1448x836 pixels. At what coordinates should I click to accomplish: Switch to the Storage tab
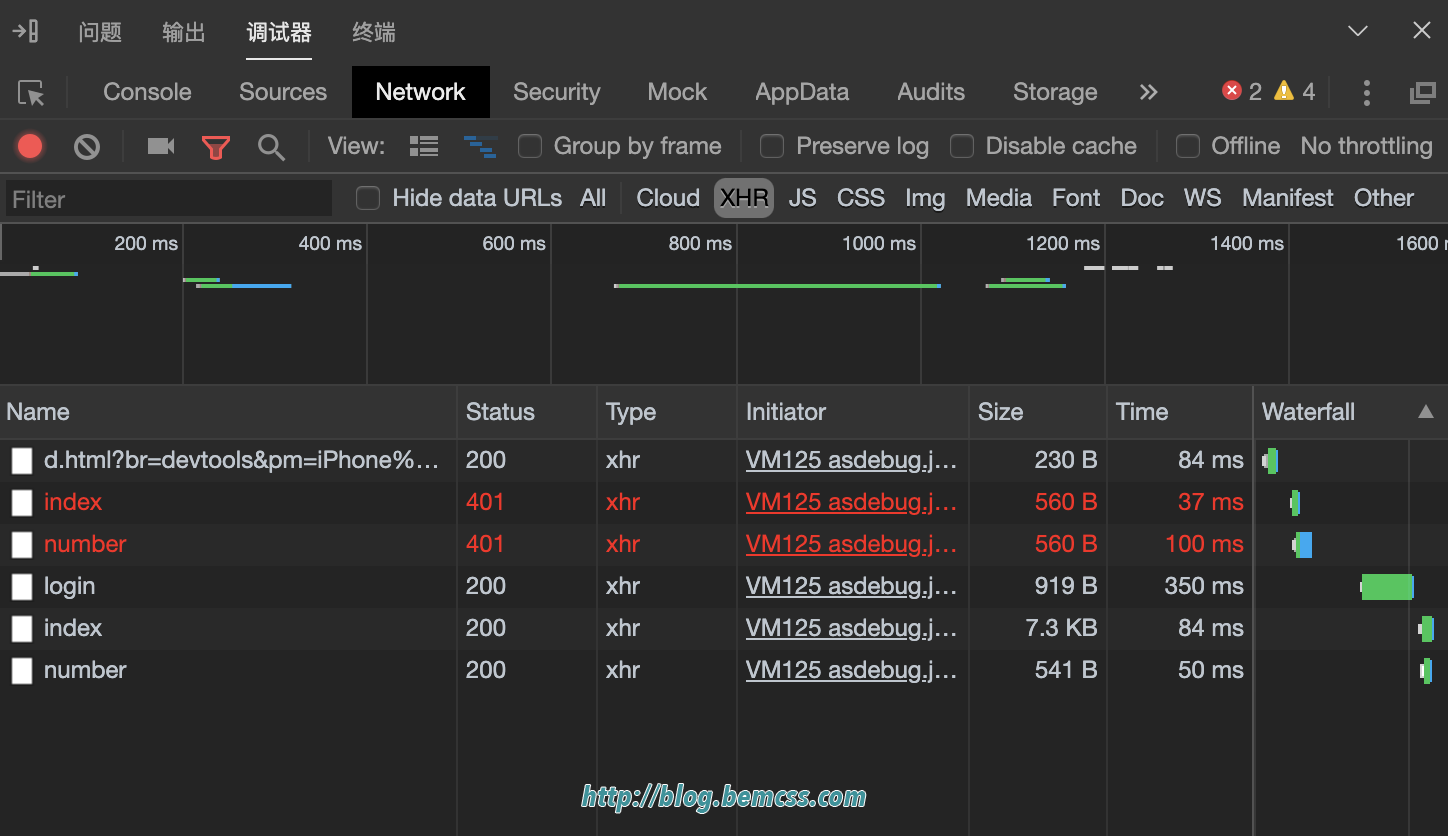point(1055,92)
